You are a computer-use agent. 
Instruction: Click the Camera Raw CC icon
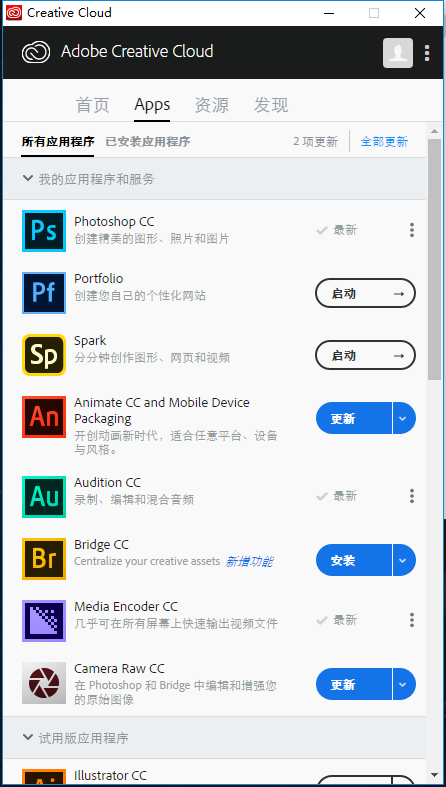tap(44, 683)
